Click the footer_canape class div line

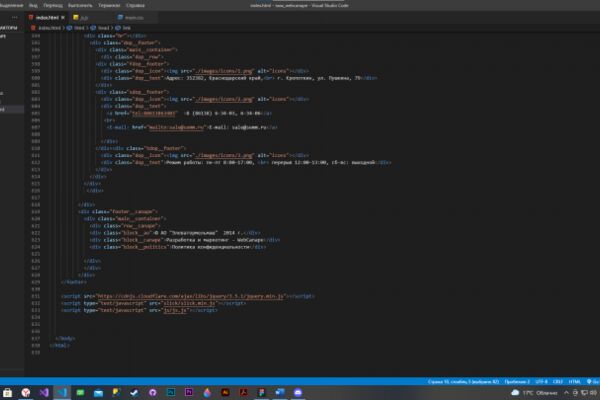tap(117, 211)
